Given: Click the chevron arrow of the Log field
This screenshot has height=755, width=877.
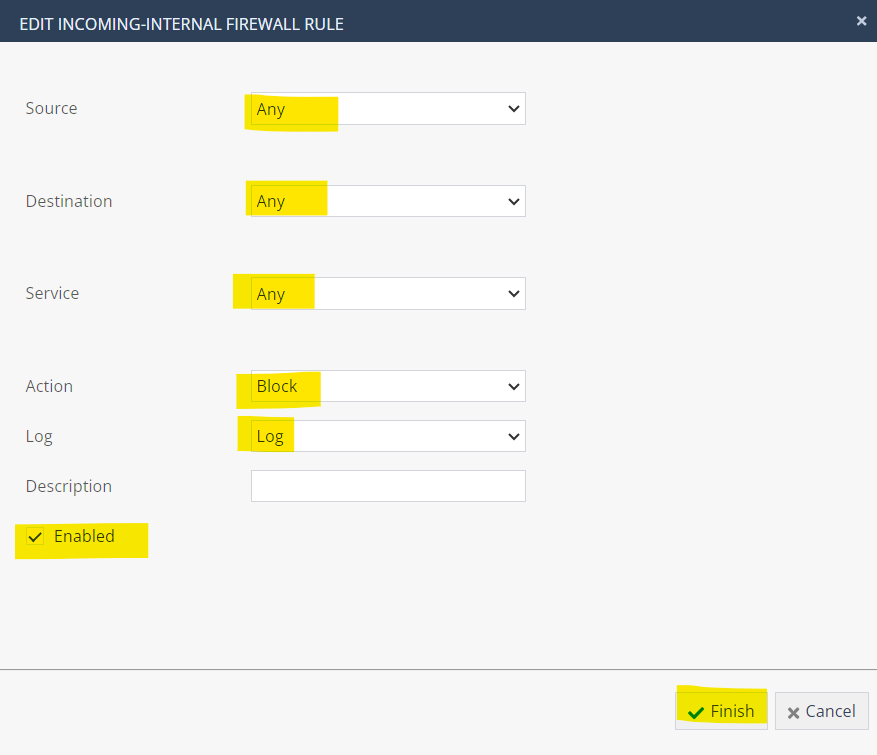Looking at the screenshot, I should point(514,436).
